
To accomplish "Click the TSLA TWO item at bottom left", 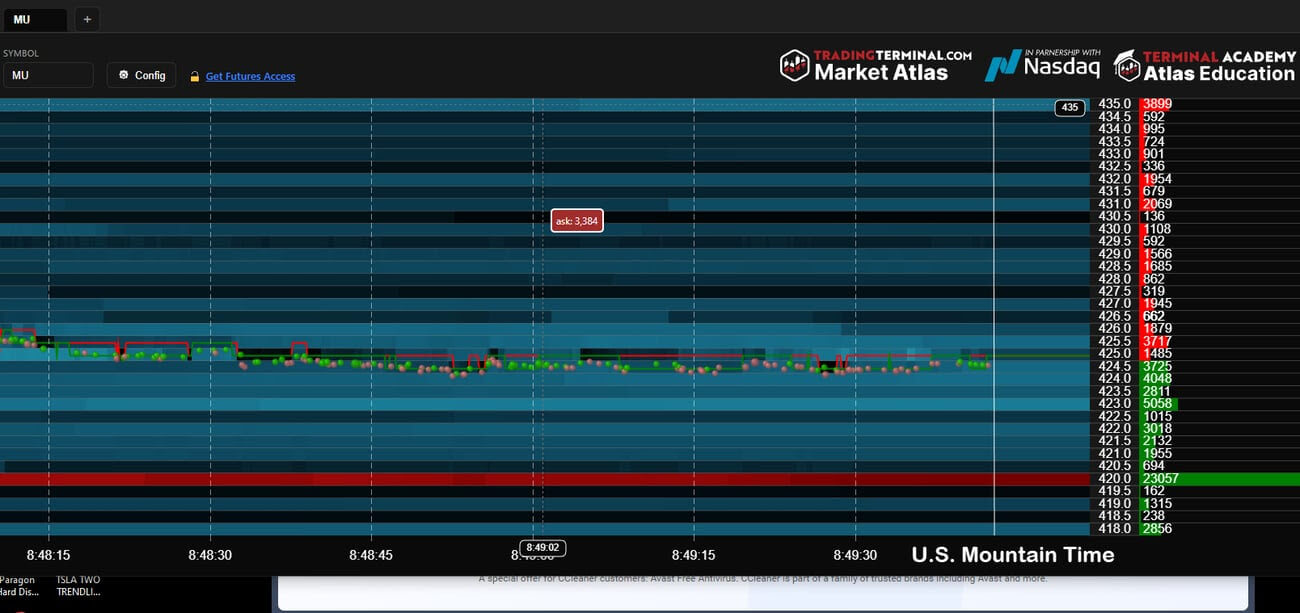I will [77, 580].
